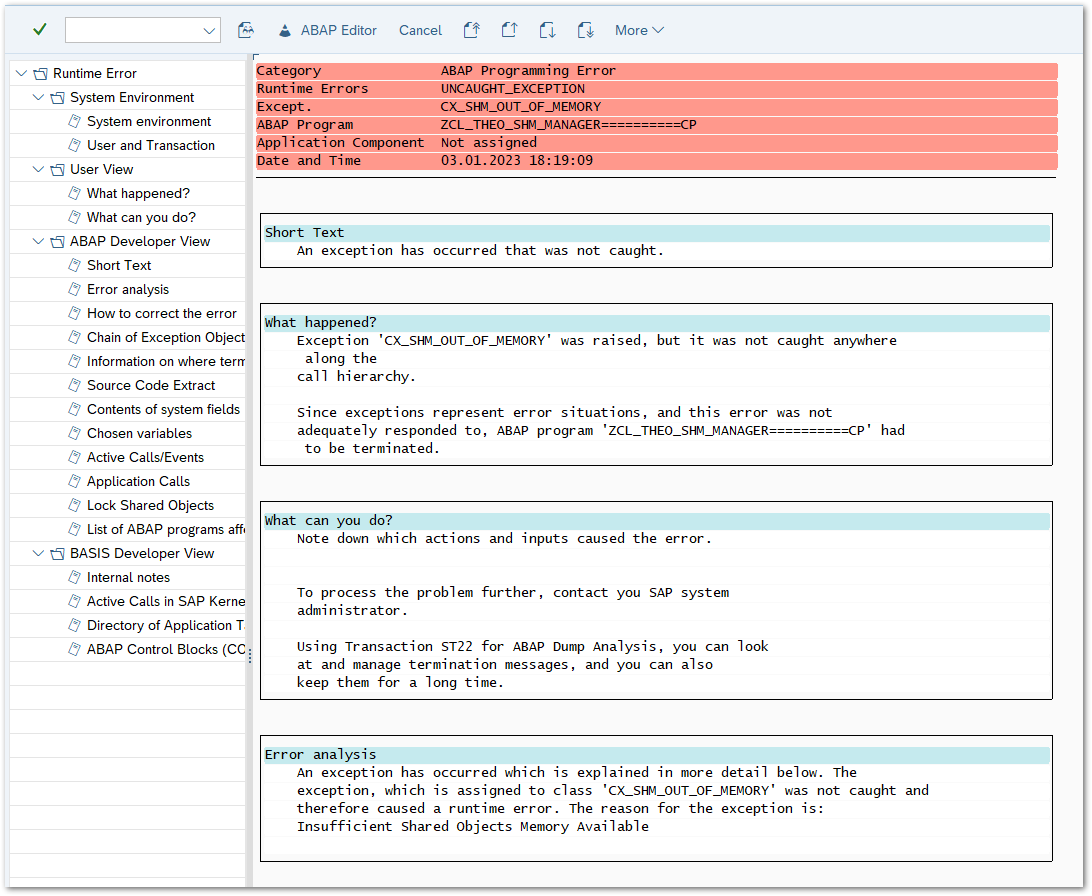Click the transaction command input field
1092x896 pixels.
132,30
